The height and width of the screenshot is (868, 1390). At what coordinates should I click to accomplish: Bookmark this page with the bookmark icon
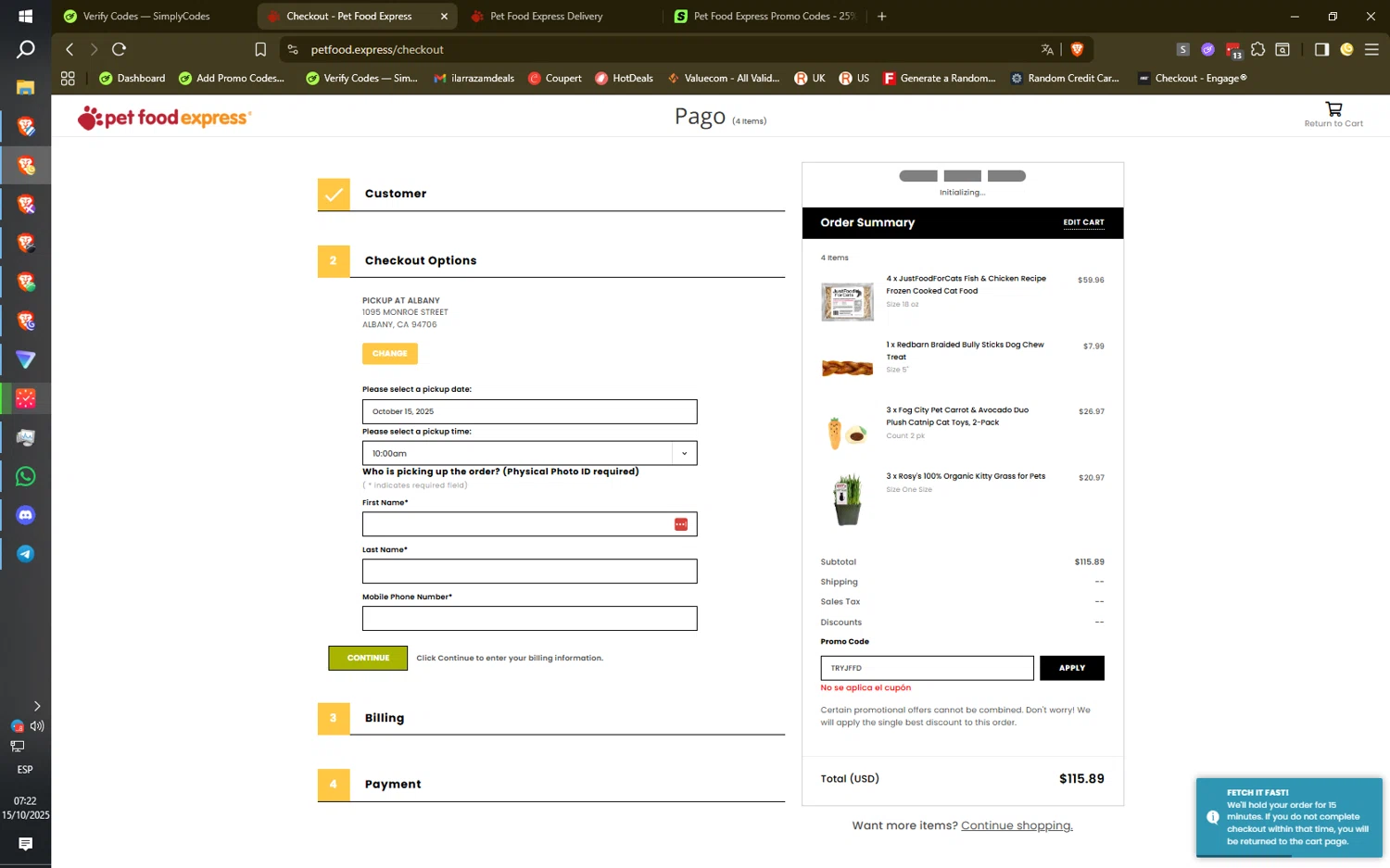pos(260,49)
